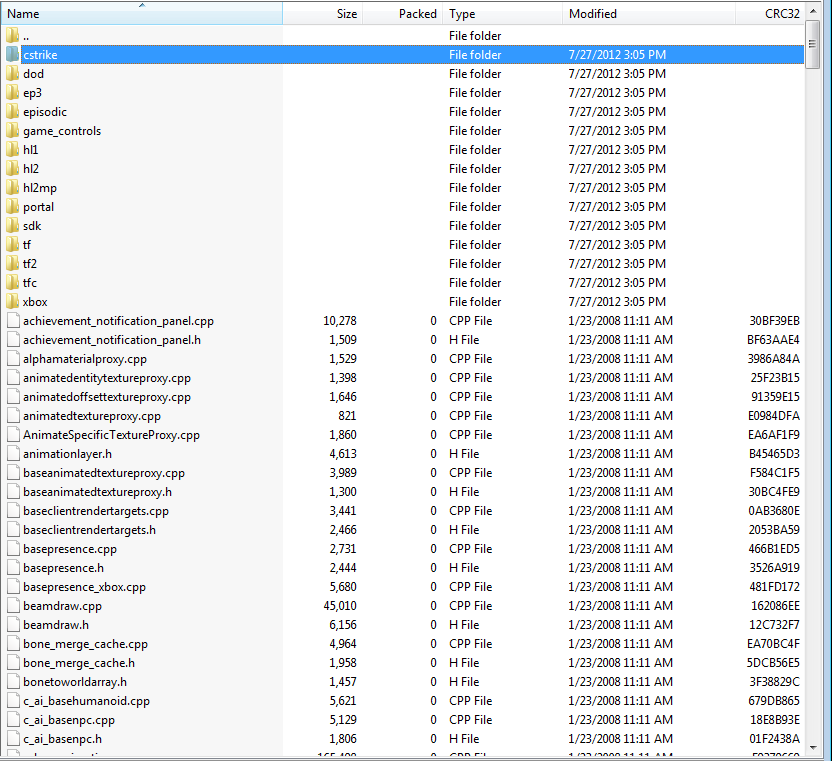Screen dimensions: 832x761
Task: Click the ep3 folder icon
Action: (x=13, y=93)
